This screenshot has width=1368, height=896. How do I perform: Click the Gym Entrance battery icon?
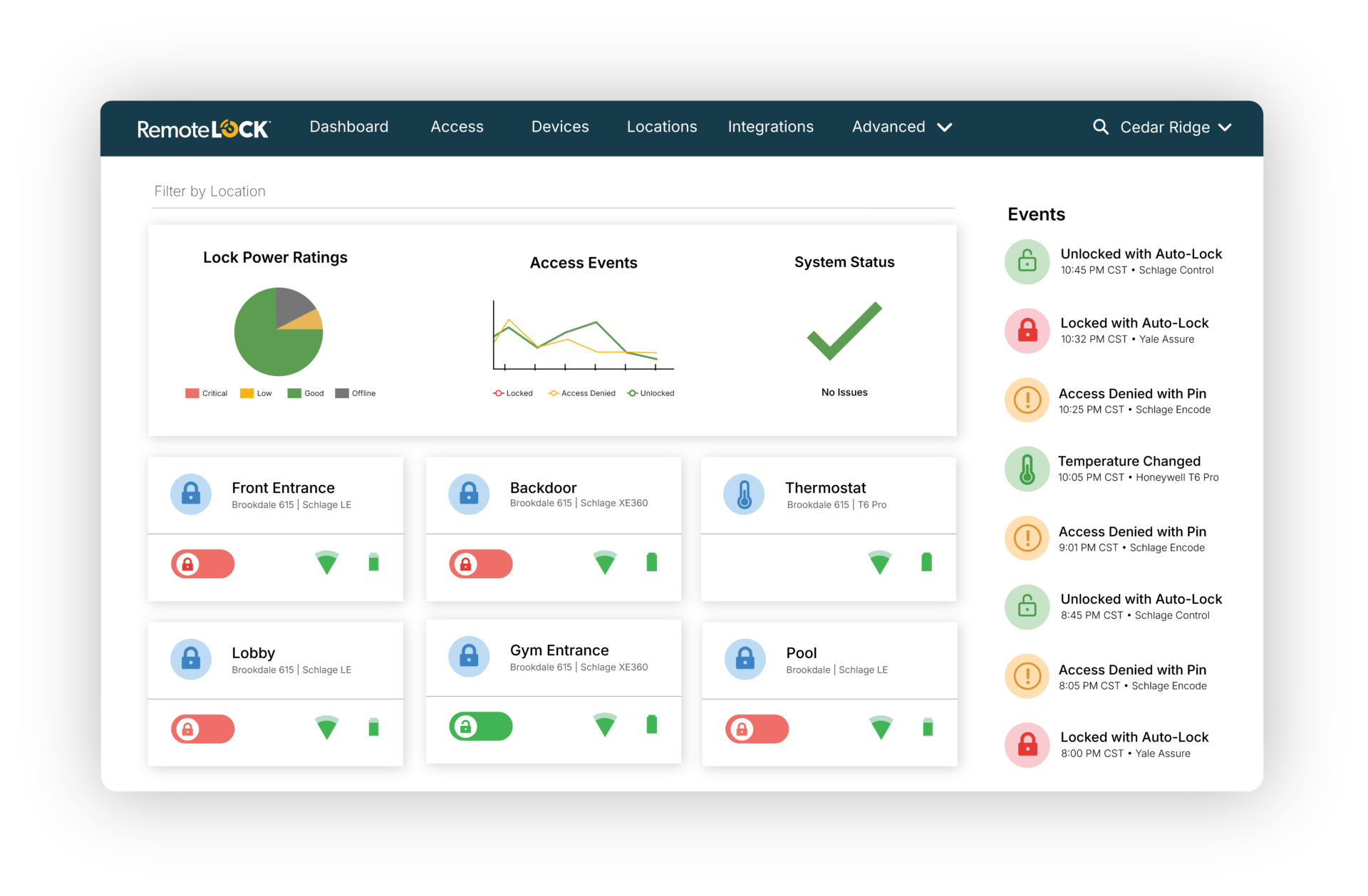click(651, 724)
